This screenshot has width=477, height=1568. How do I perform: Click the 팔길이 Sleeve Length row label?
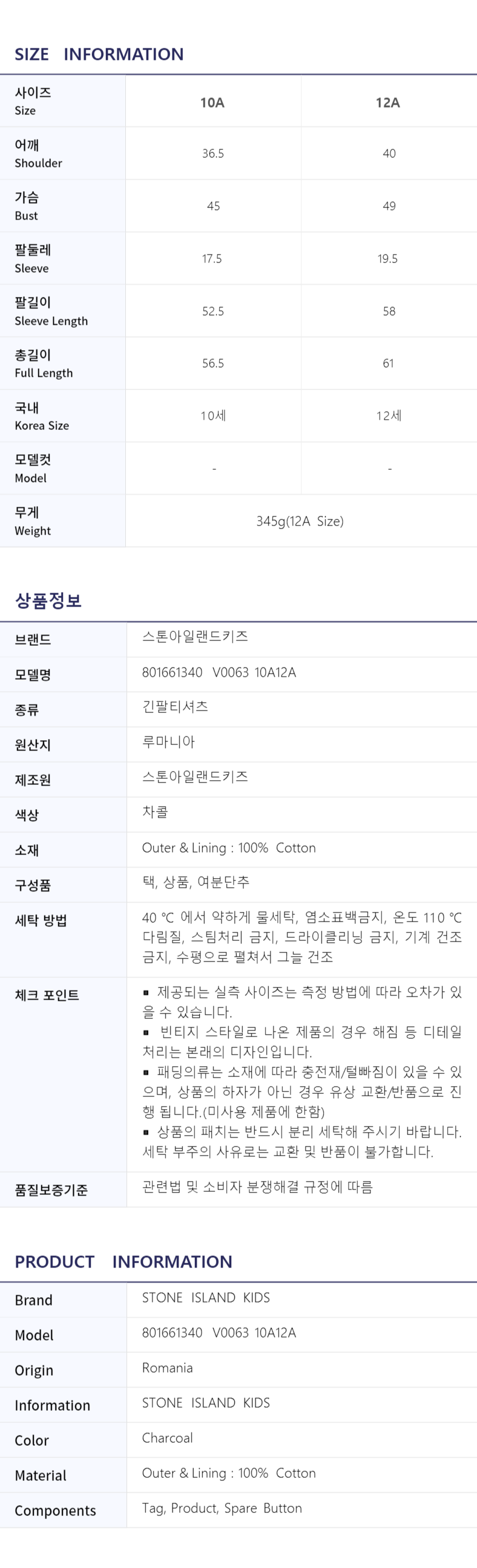pos(51,311)
